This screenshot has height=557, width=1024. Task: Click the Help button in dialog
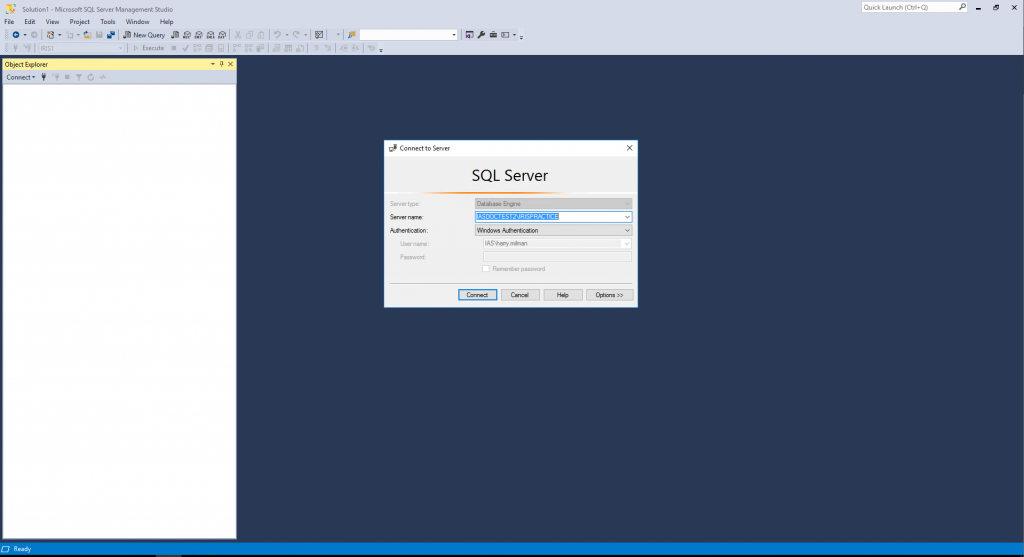(x=562, y=295)
